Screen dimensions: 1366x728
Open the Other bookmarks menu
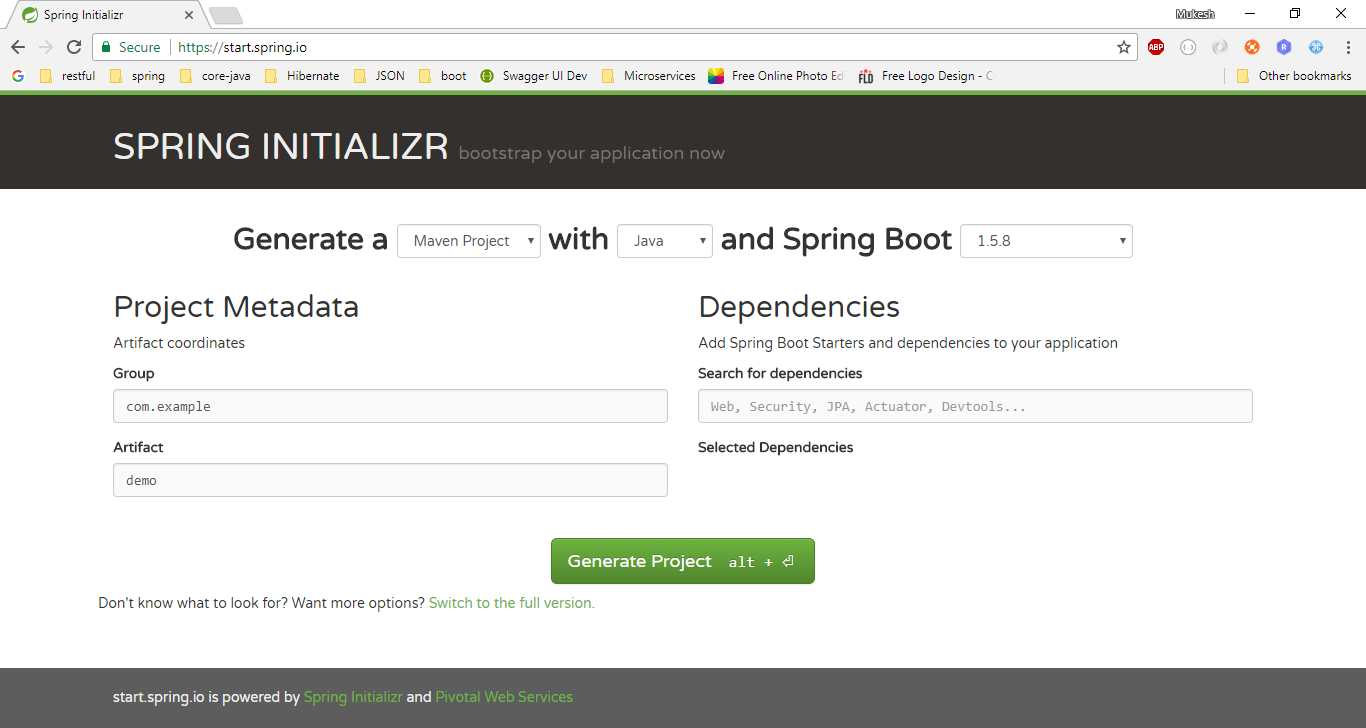1295,75
